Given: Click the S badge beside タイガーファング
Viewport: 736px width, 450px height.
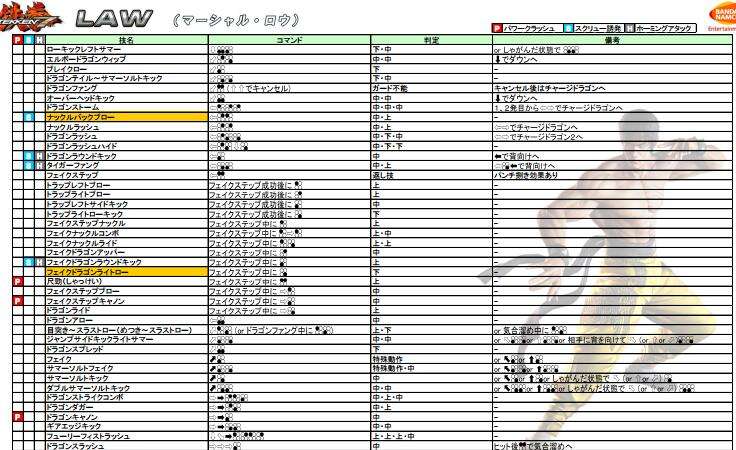Looking at the screenshot, I should pos(29,165).
